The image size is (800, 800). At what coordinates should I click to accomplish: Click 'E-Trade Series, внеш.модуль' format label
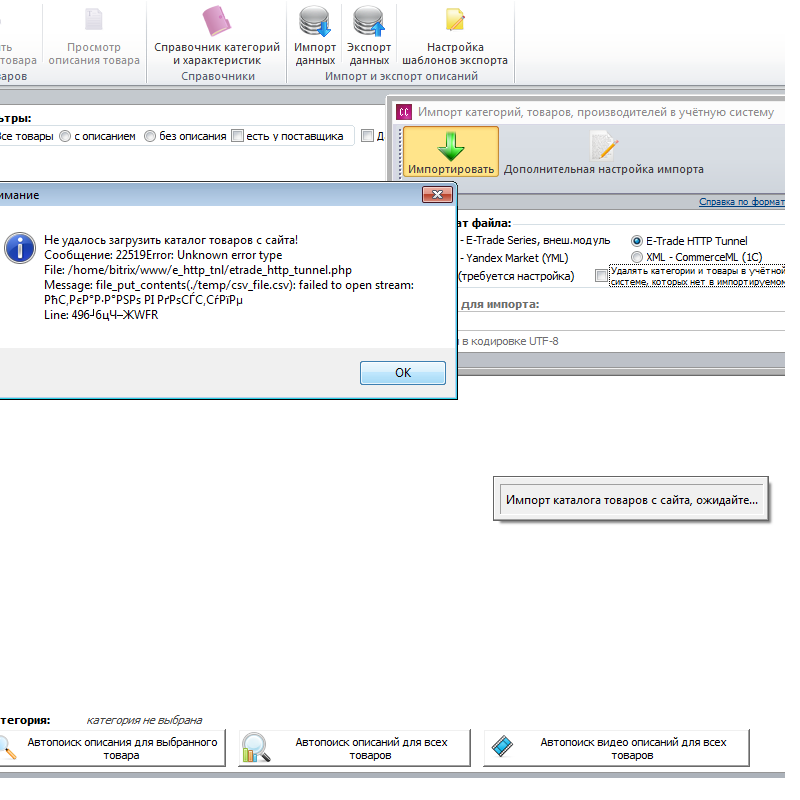(x=538, y=240)
